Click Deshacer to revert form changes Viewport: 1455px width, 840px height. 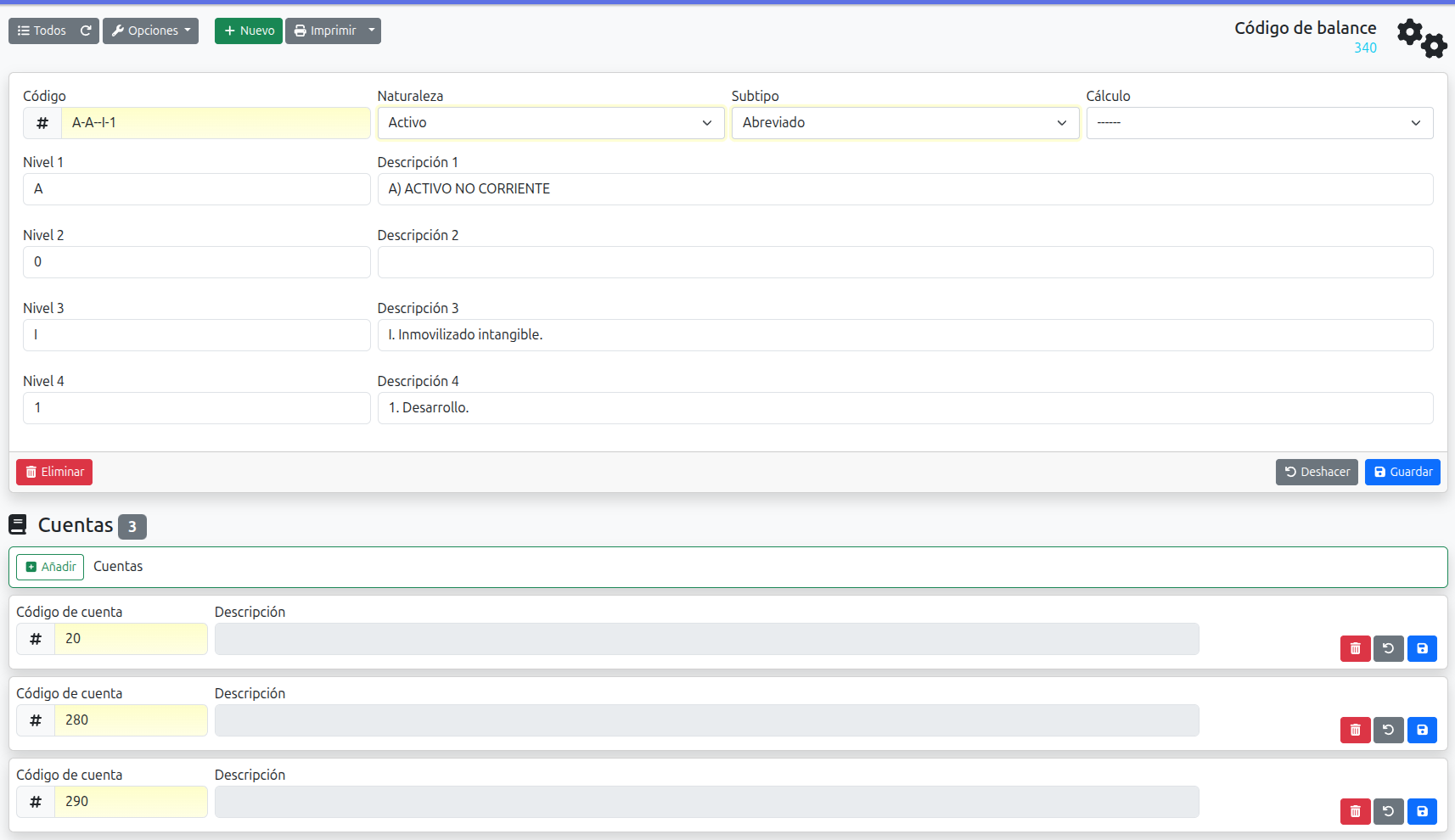click(1316, 472)
